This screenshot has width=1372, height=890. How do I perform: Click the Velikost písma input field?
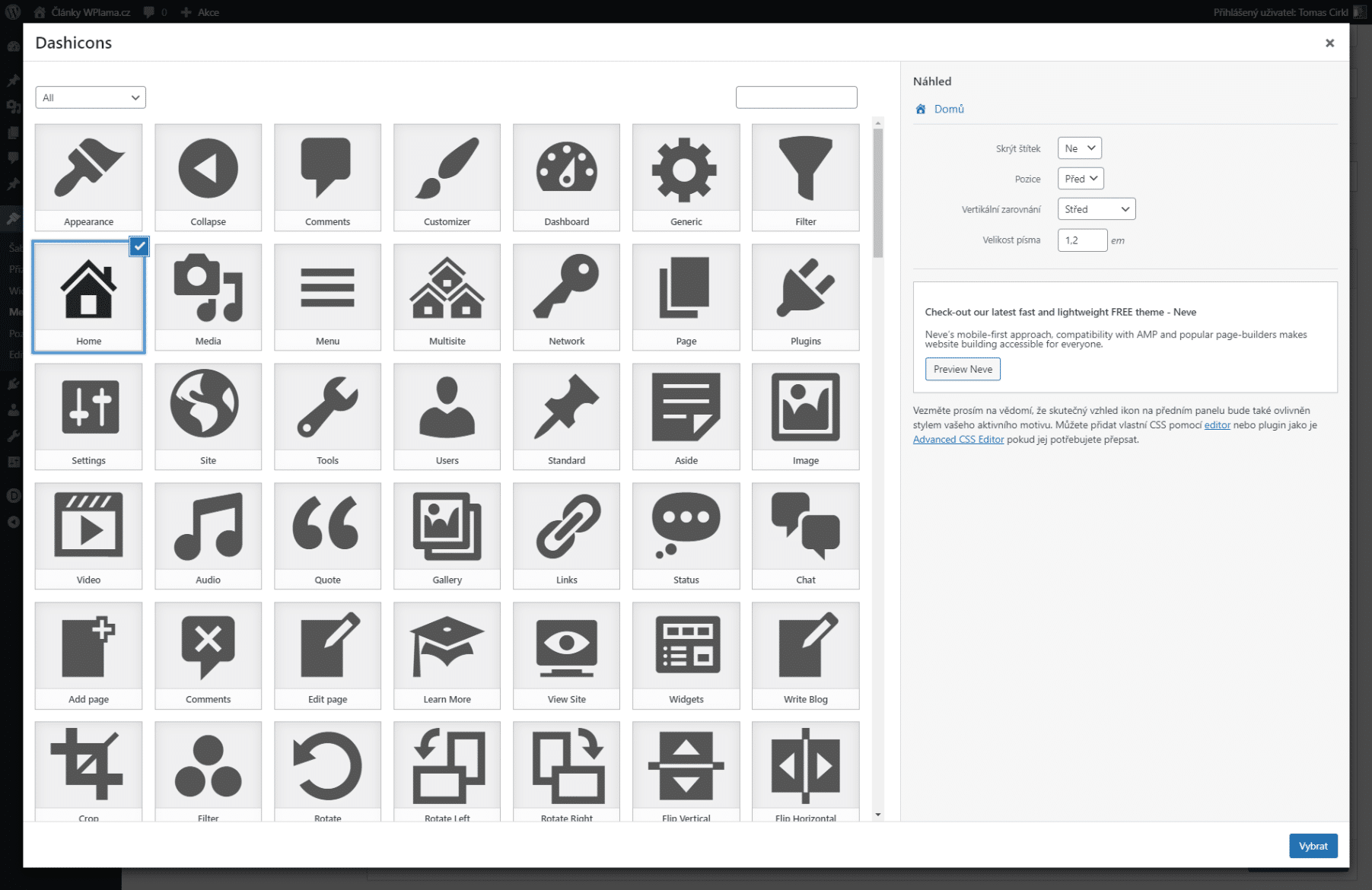pos(1082,240)
